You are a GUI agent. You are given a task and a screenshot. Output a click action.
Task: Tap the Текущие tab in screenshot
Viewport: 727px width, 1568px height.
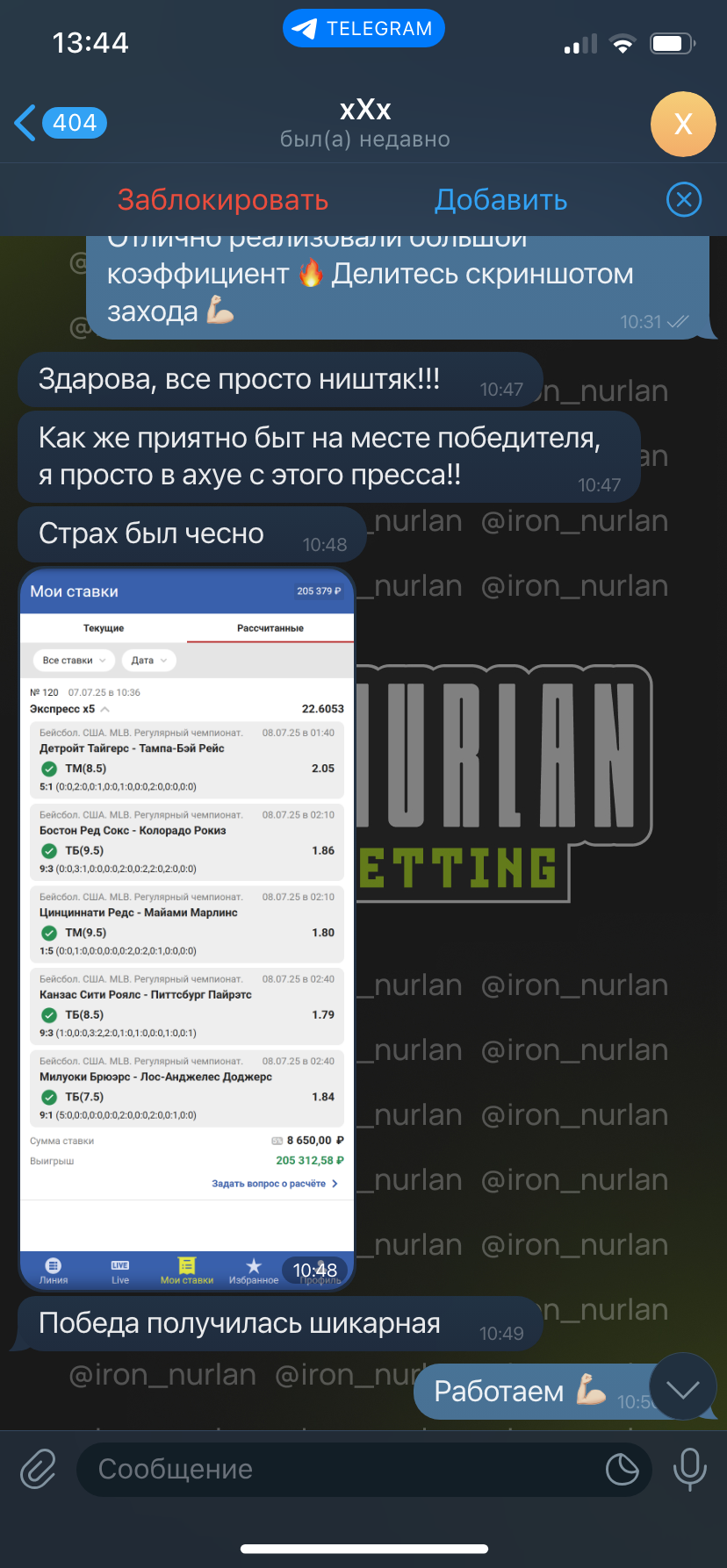pos(104,628)
